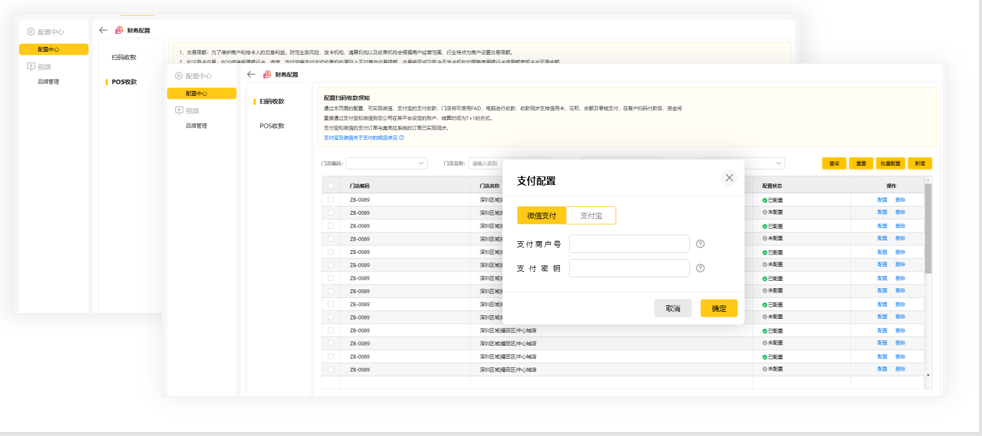982x436 pixels.
Task: Click 配置中心 gear icon in back window
Action: click(x=31, y=31)
